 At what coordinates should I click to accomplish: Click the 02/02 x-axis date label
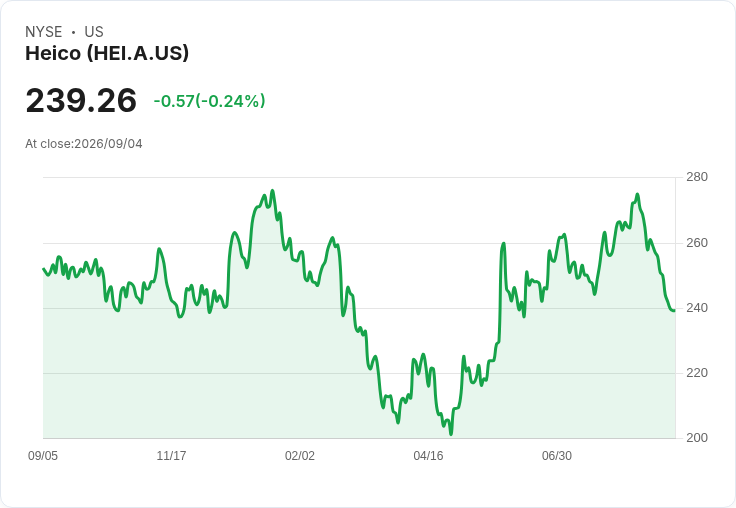tap(300, 455)
